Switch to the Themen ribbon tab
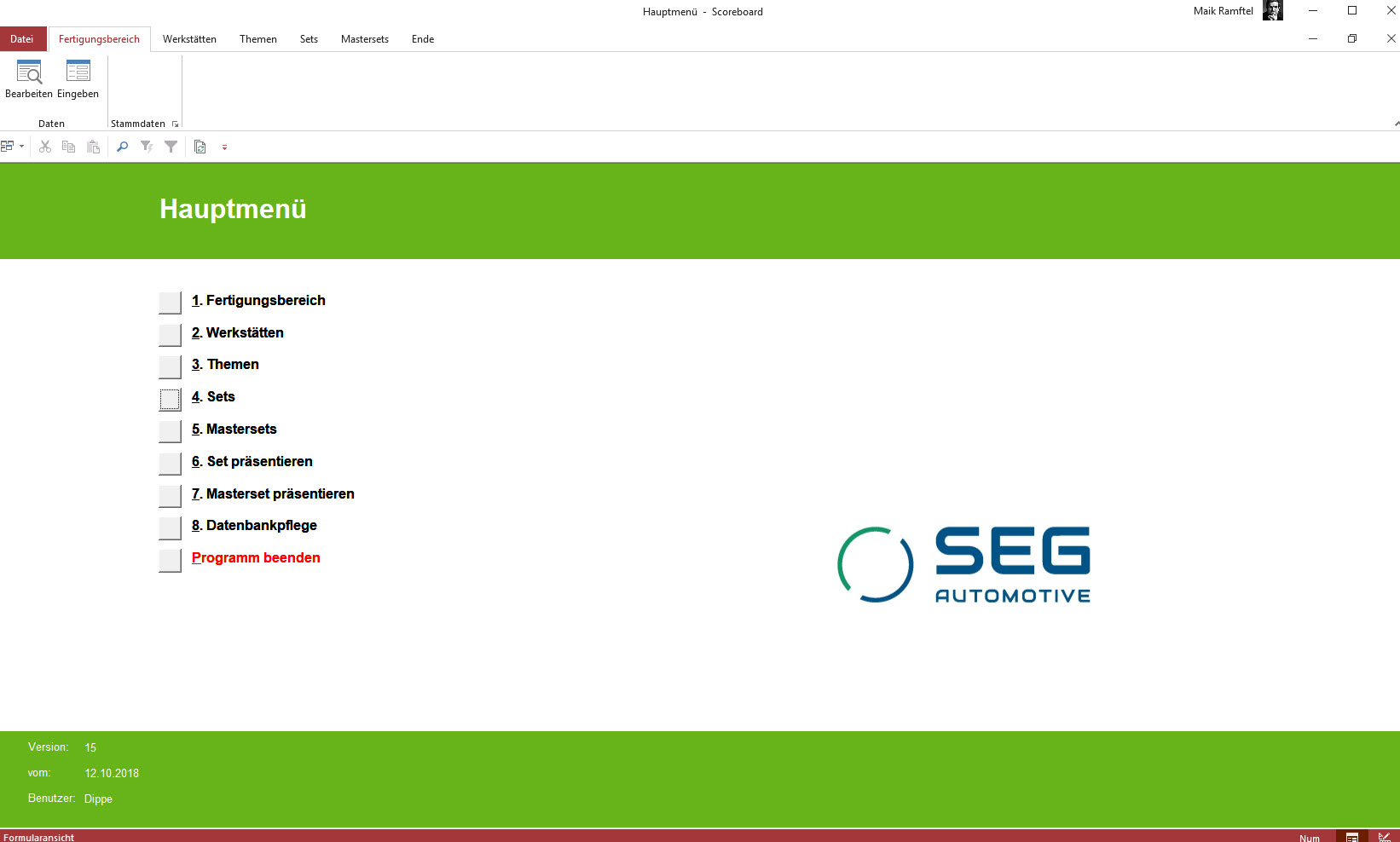The width and height of the screenshot is (1400, 842). 258,39
